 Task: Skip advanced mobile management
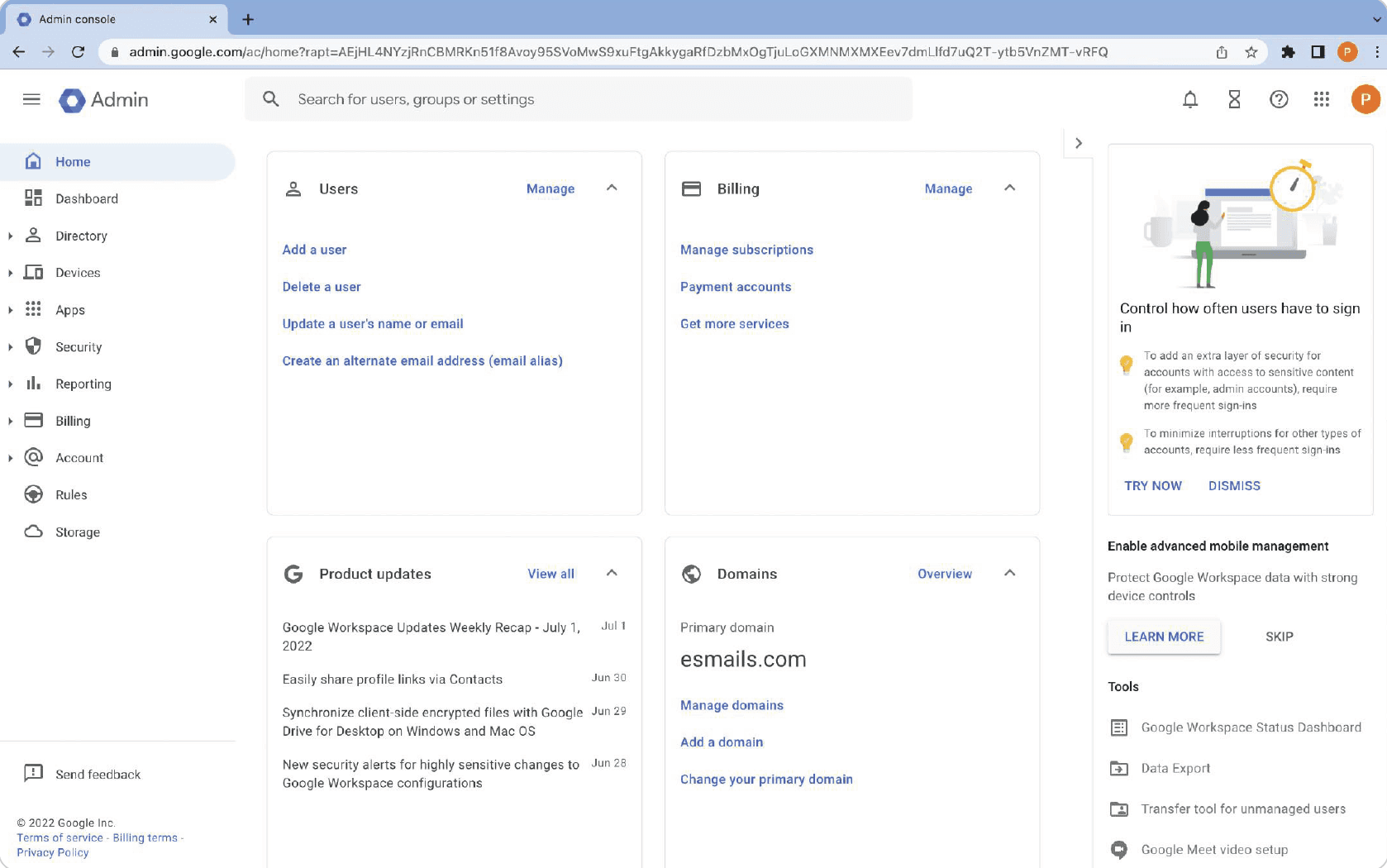click(x=1279, y=637)
